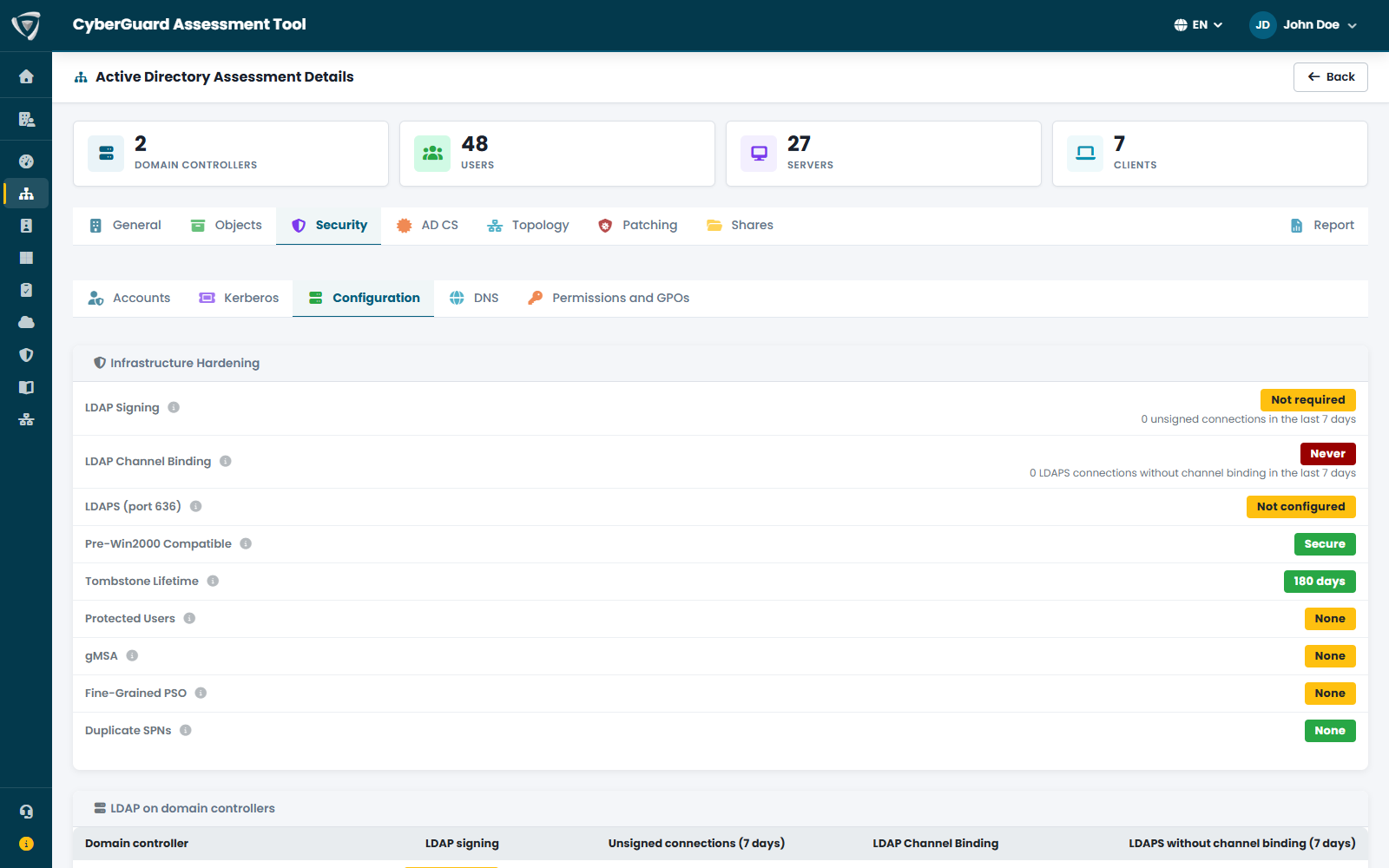Open the AD CS tab
The height and width of the screenshot is (868, 1389).
427,225
